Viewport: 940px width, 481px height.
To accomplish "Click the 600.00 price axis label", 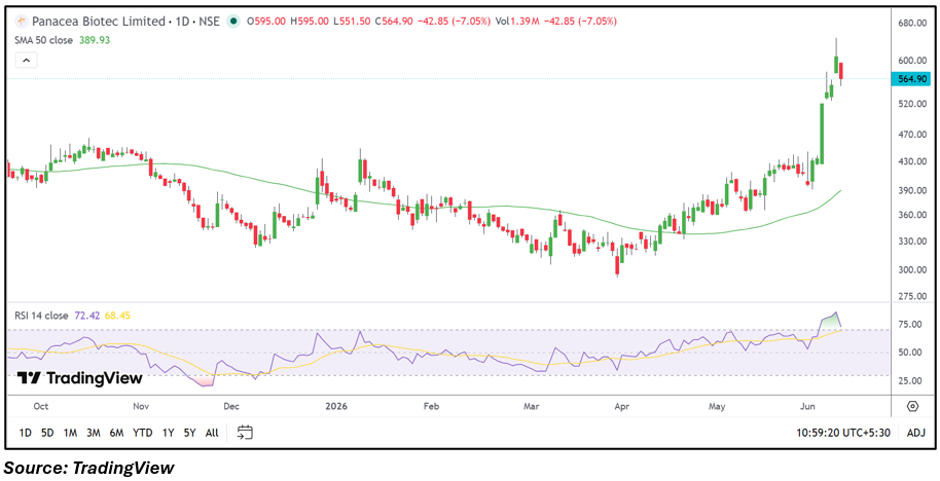I will (x=913, y=61).
